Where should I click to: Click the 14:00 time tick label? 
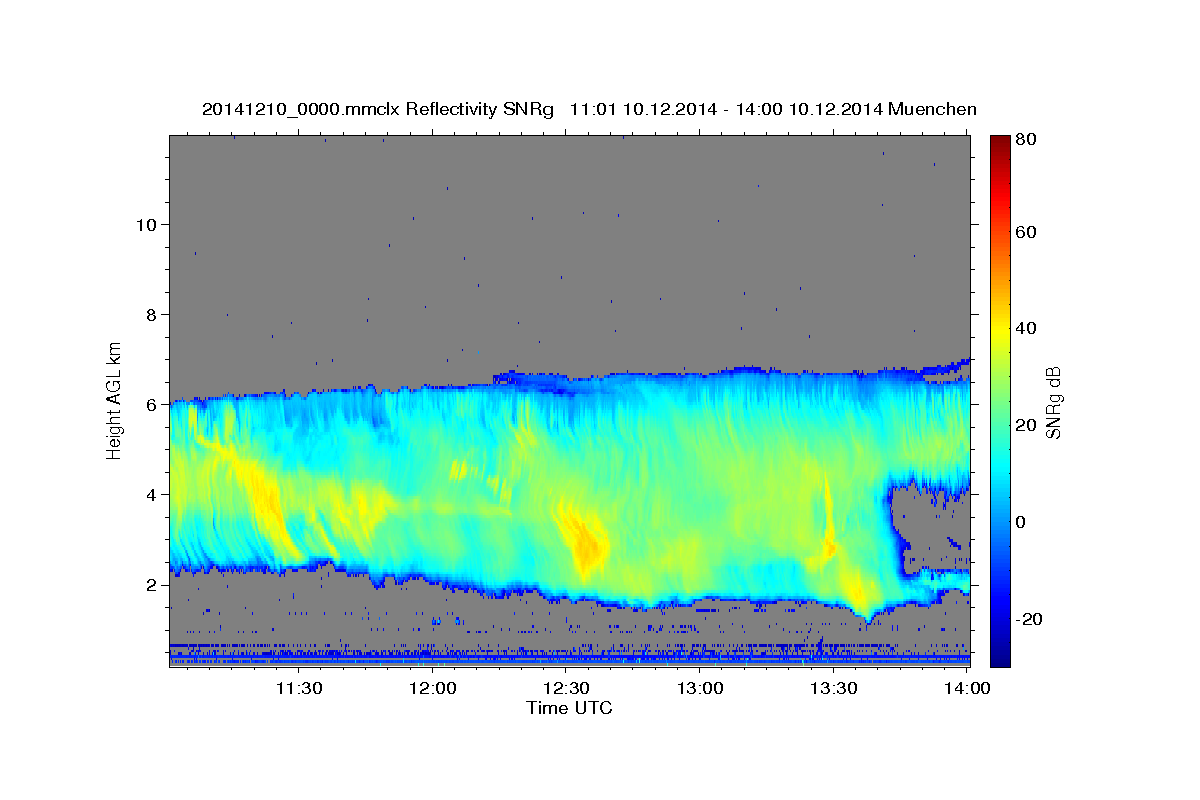pyautogui.click(x=967, y=689)
